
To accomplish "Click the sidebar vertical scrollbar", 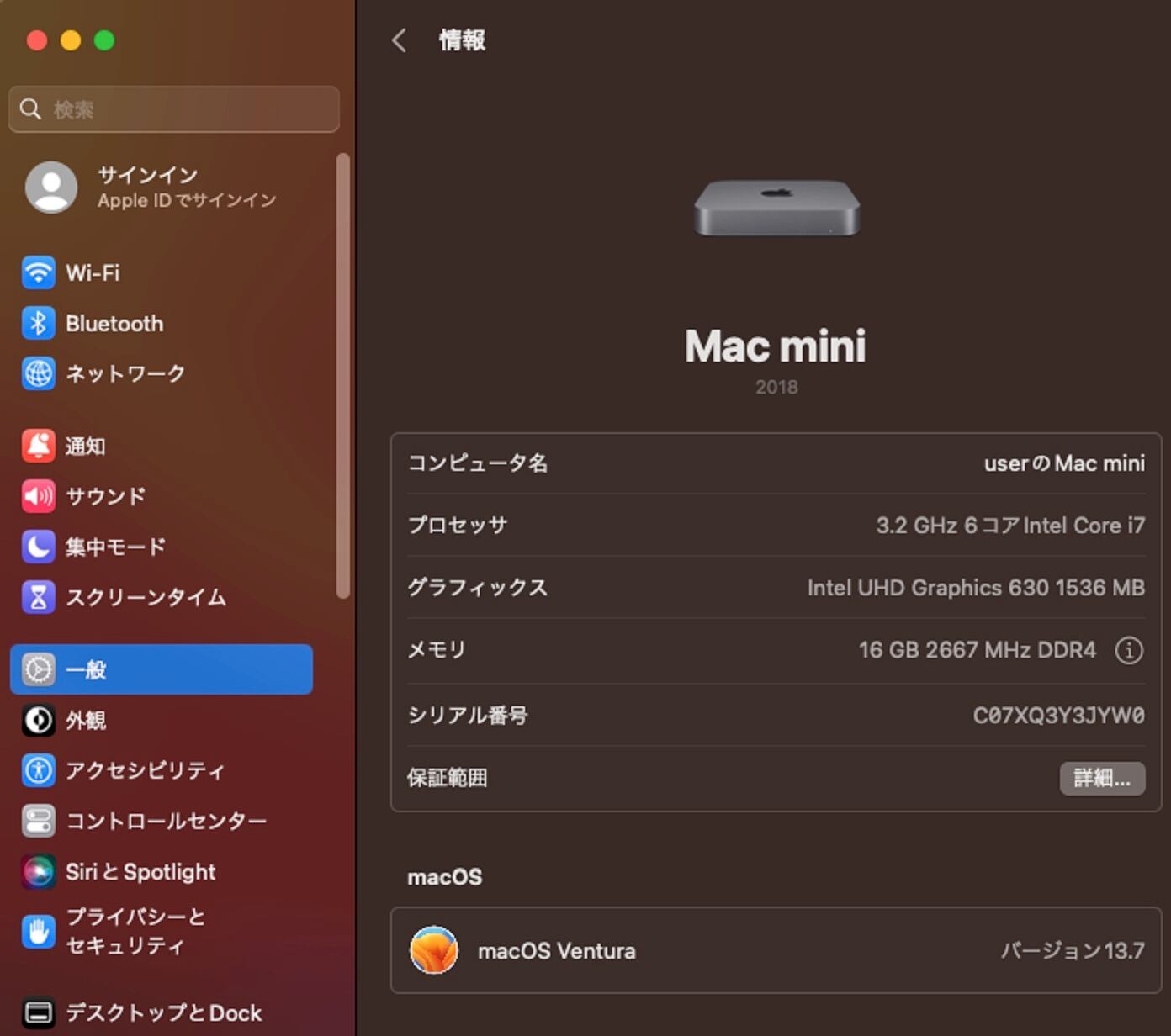I will (342, 375).
